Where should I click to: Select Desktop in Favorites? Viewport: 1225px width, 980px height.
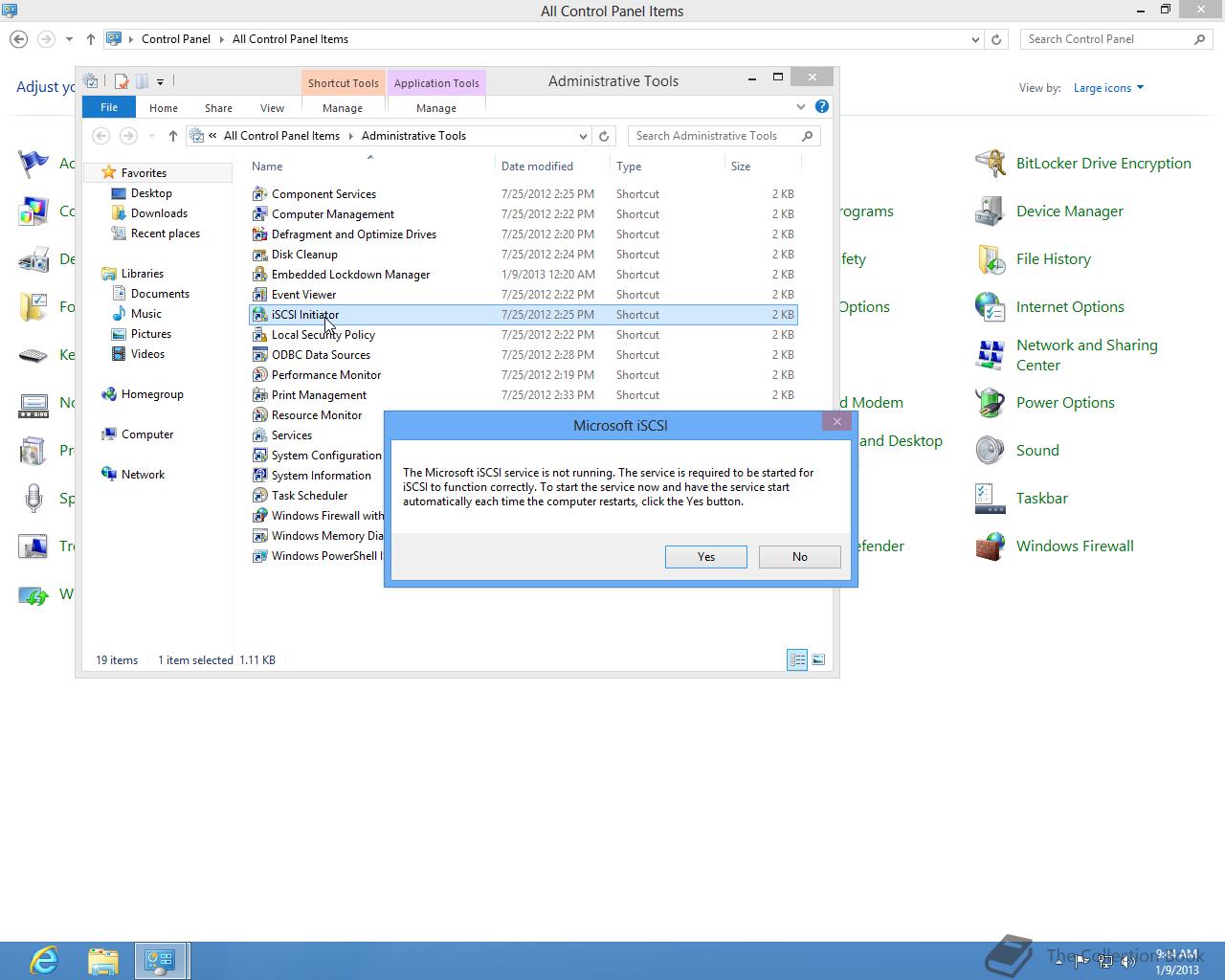pyautogui.click(x=151, y=193)
